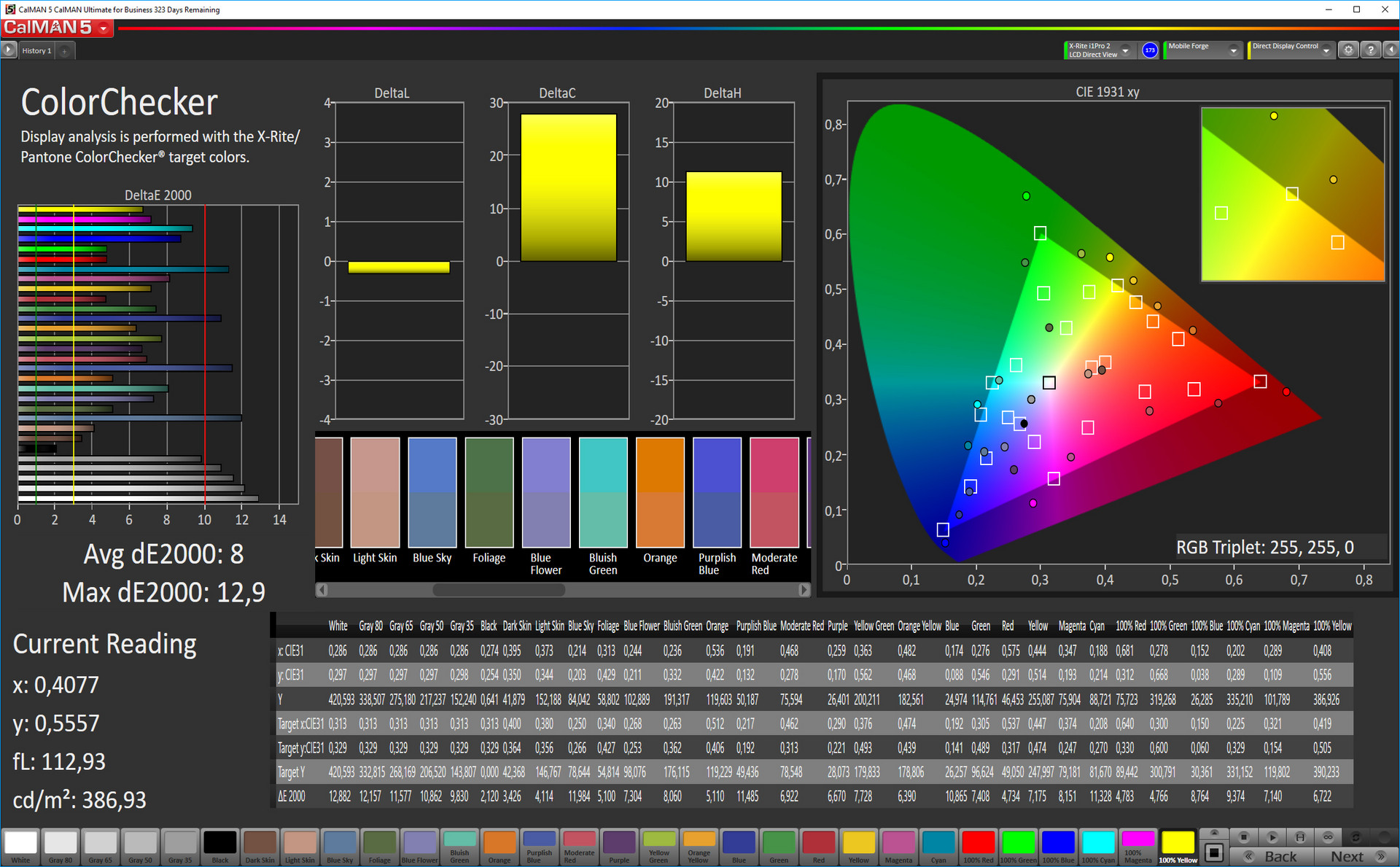Image resolution: width=1400 pixels, height=867 pixels.
Task: Add new history tab with plus
Action: 64,51
